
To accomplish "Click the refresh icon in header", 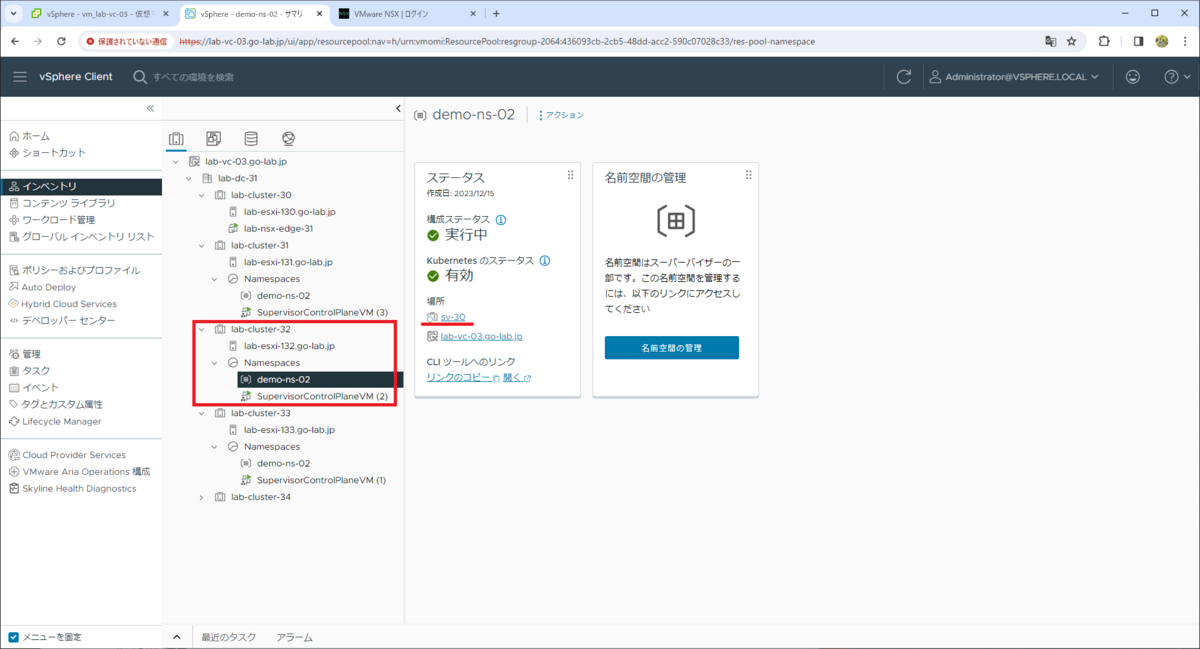I will point(904,77).
